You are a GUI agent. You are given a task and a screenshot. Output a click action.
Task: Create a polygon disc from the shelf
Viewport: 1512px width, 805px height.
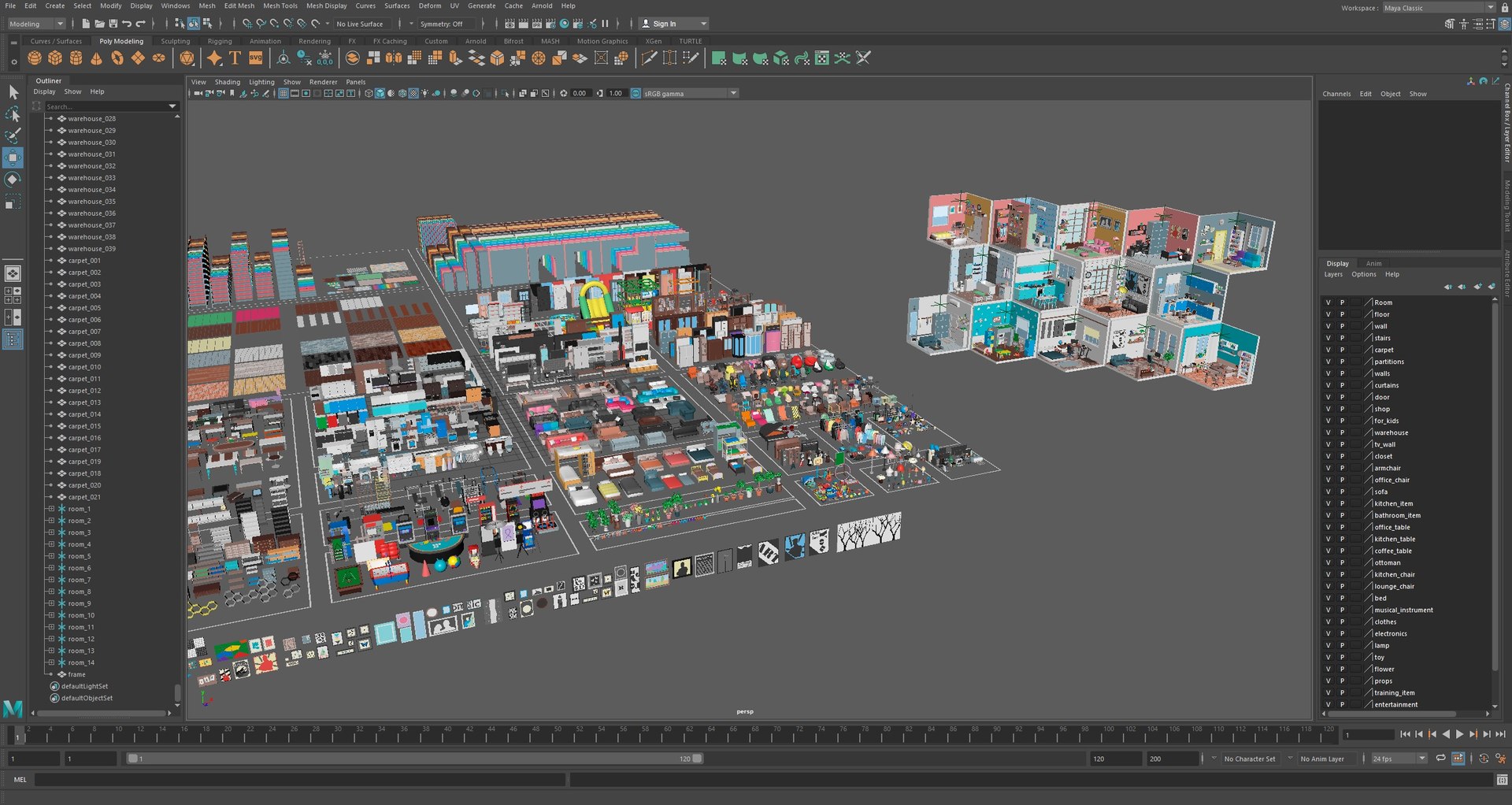tap(158, 58)
